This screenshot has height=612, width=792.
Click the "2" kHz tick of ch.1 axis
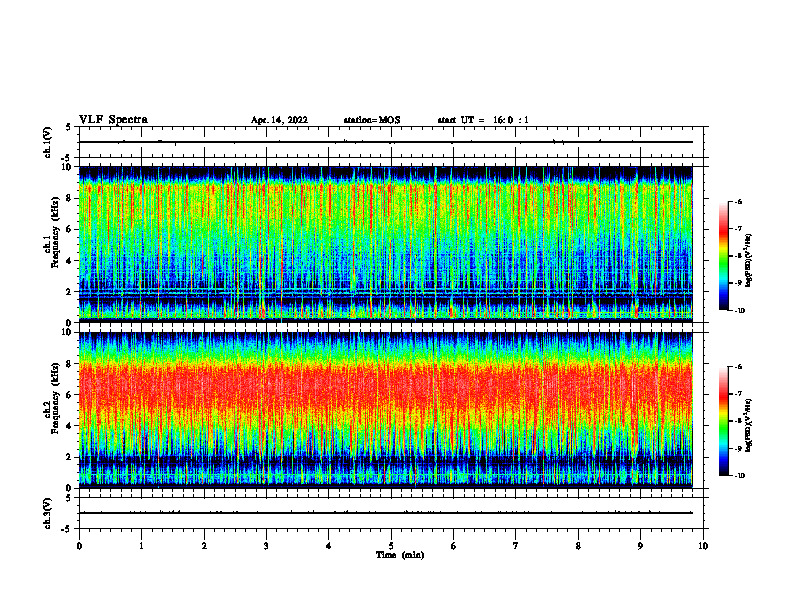point(70,291)
